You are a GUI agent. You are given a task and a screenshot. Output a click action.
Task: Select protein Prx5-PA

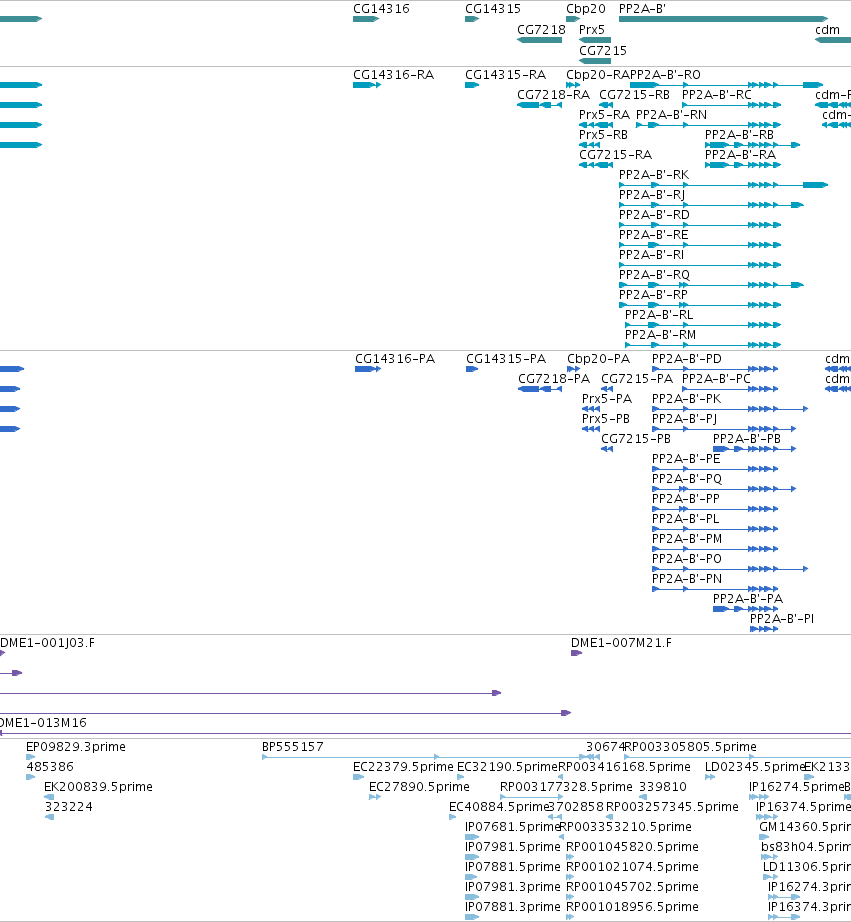click(x=607, y=399)
